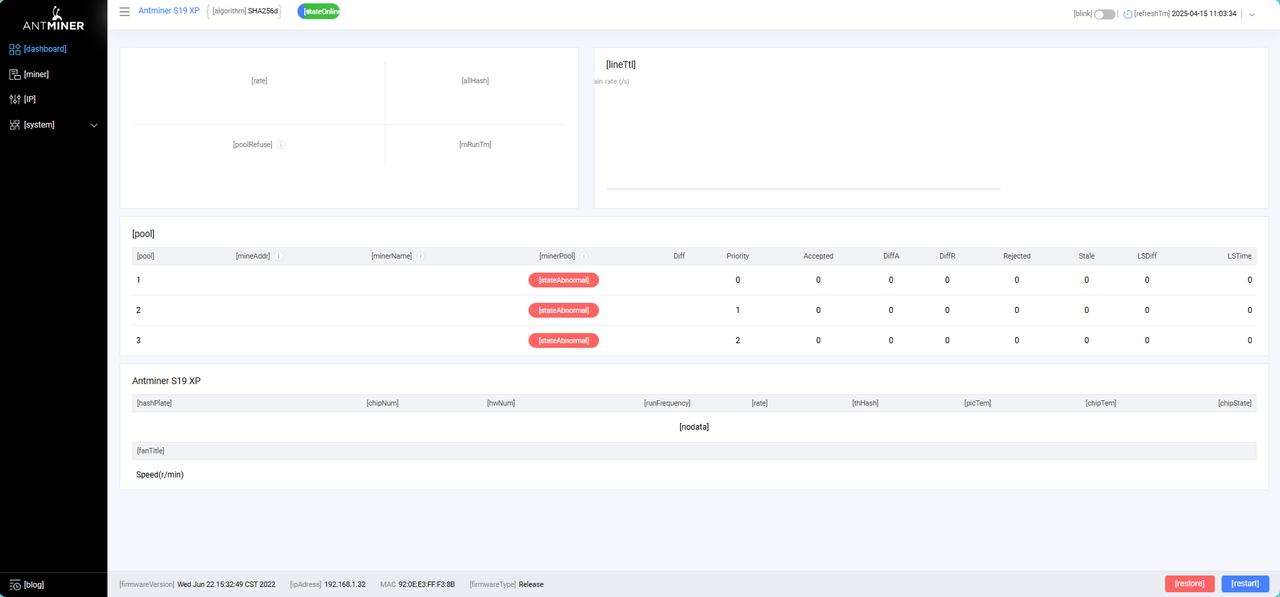Click the [allHash] stat label

click(475, 81)
